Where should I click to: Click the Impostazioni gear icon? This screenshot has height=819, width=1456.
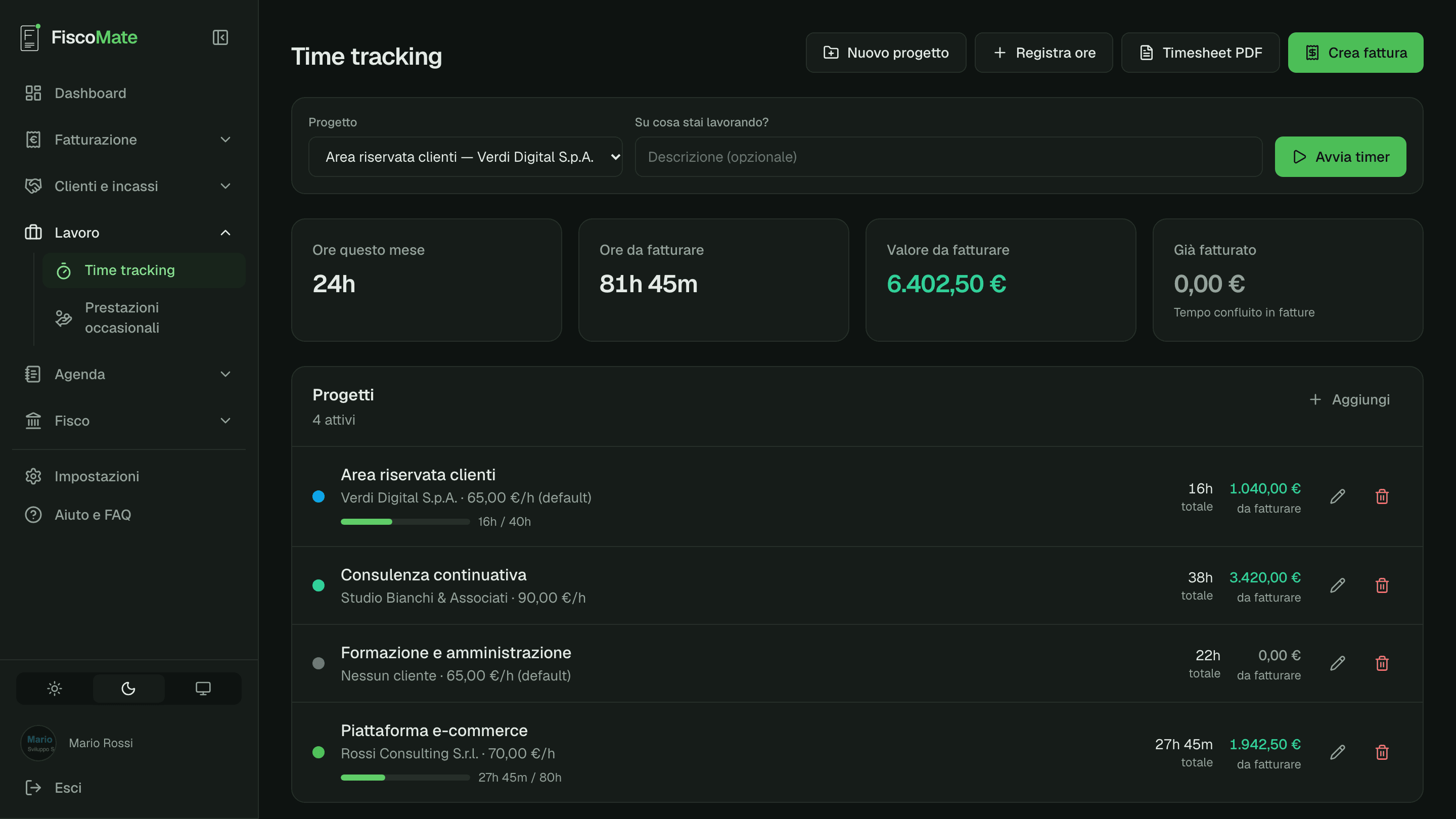[x=33, y=476]
